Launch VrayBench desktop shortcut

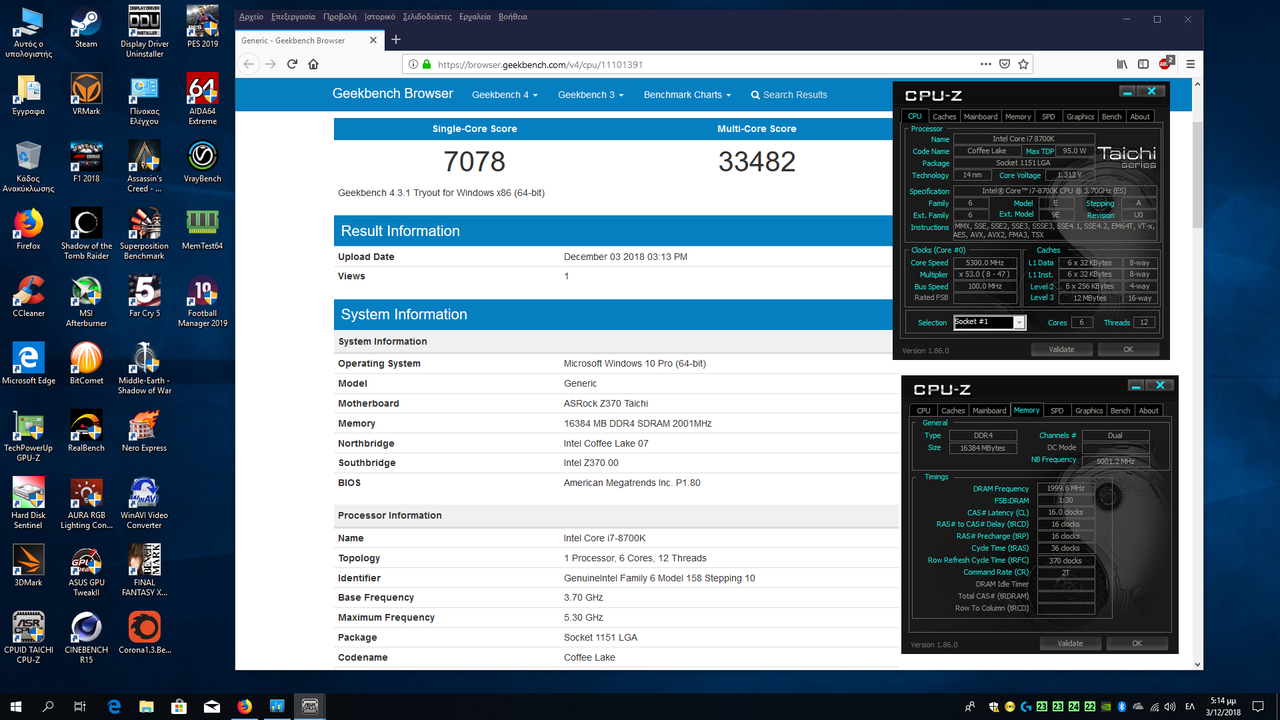pos(203,161)
